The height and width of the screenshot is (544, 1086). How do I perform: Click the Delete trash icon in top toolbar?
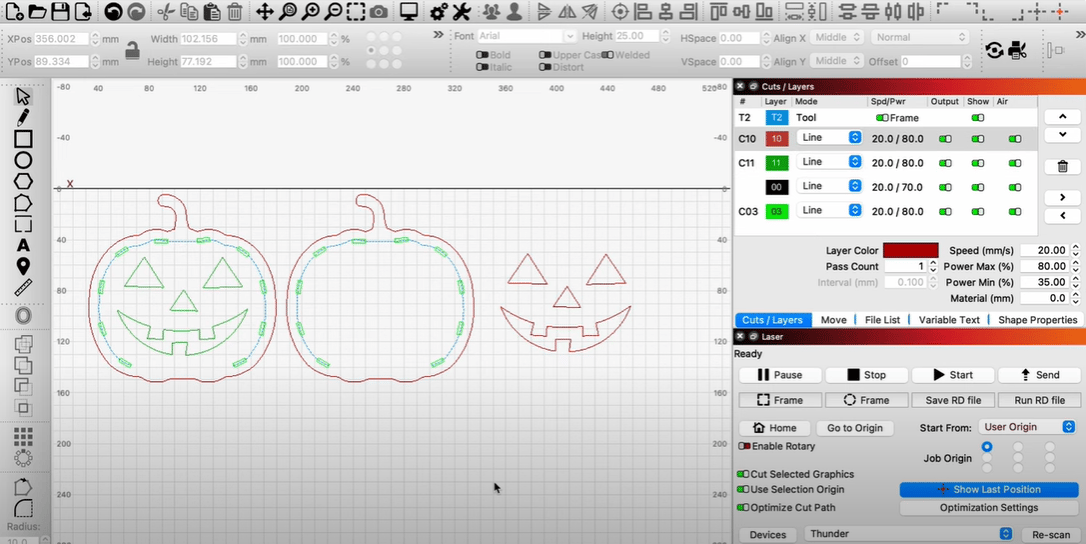(235, 11)
